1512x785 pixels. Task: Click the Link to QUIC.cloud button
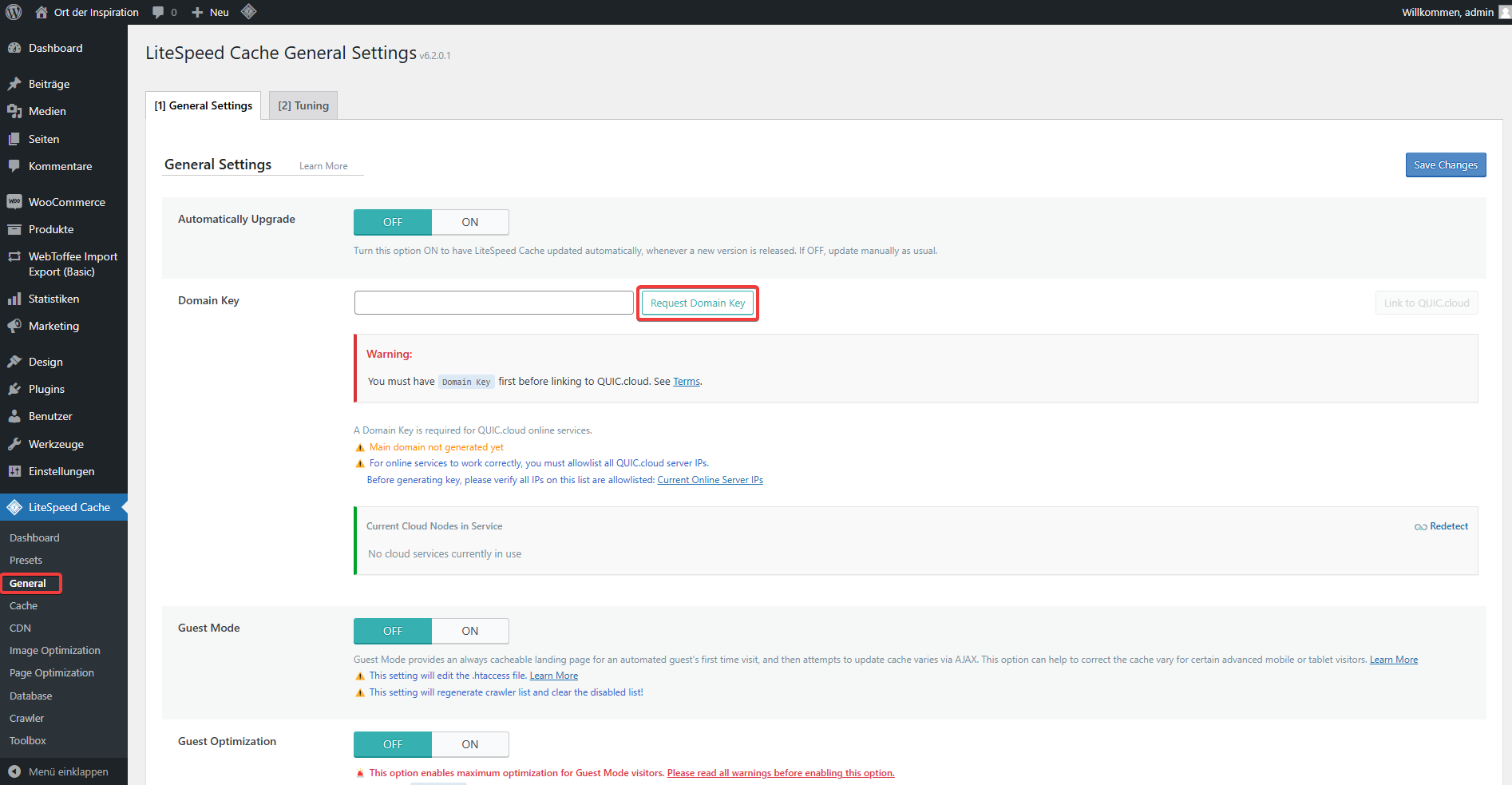coord(1427,303)
